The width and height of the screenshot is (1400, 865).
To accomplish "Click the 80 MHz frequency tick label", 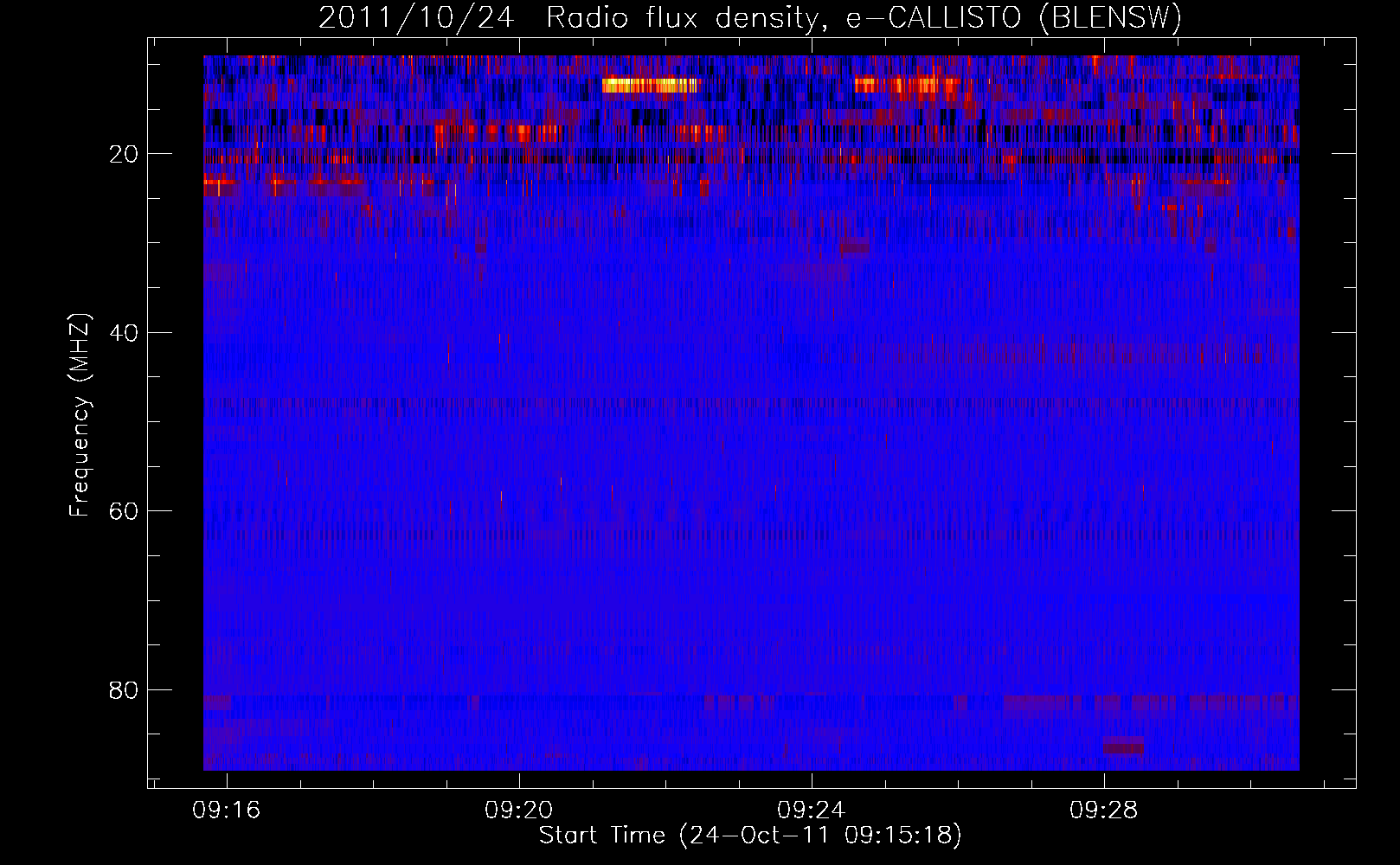I will [124, 690].
